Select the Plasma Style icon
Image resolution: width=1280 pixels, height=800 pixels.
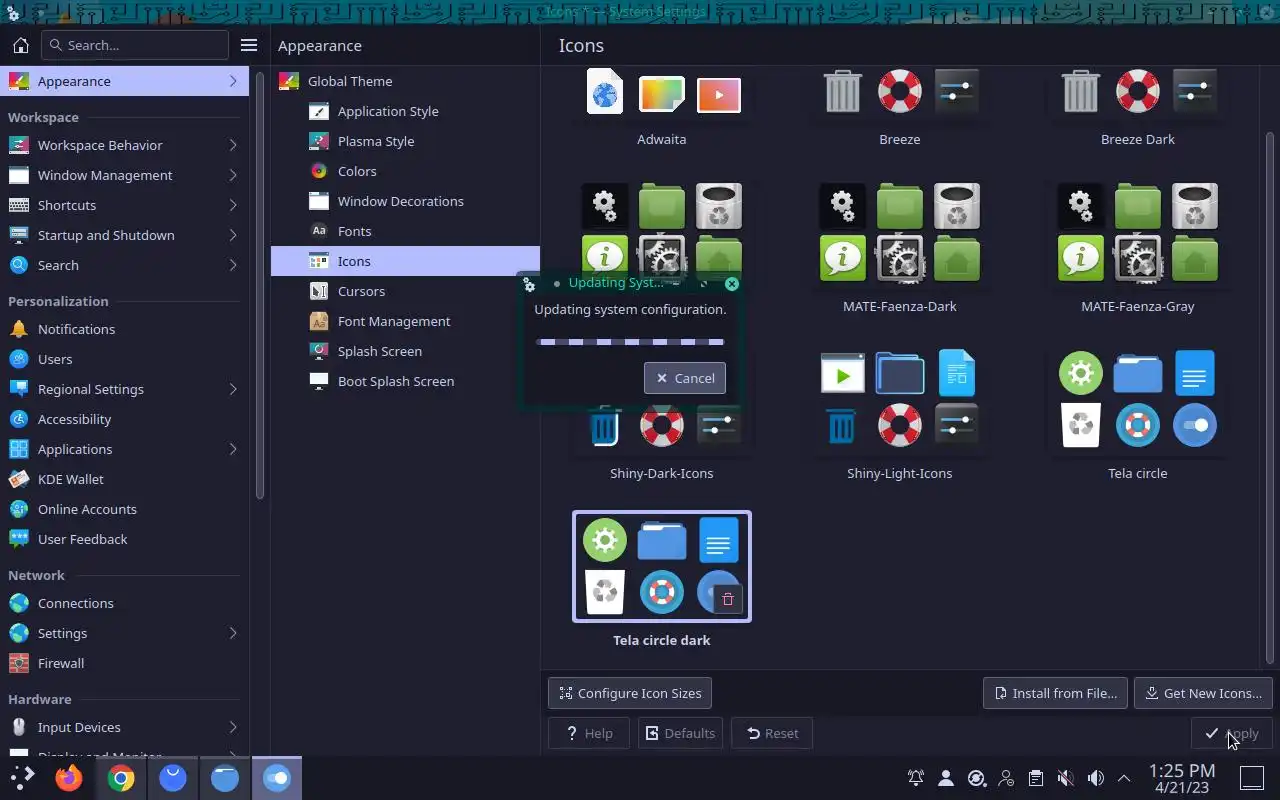click(x=319, y=141)
